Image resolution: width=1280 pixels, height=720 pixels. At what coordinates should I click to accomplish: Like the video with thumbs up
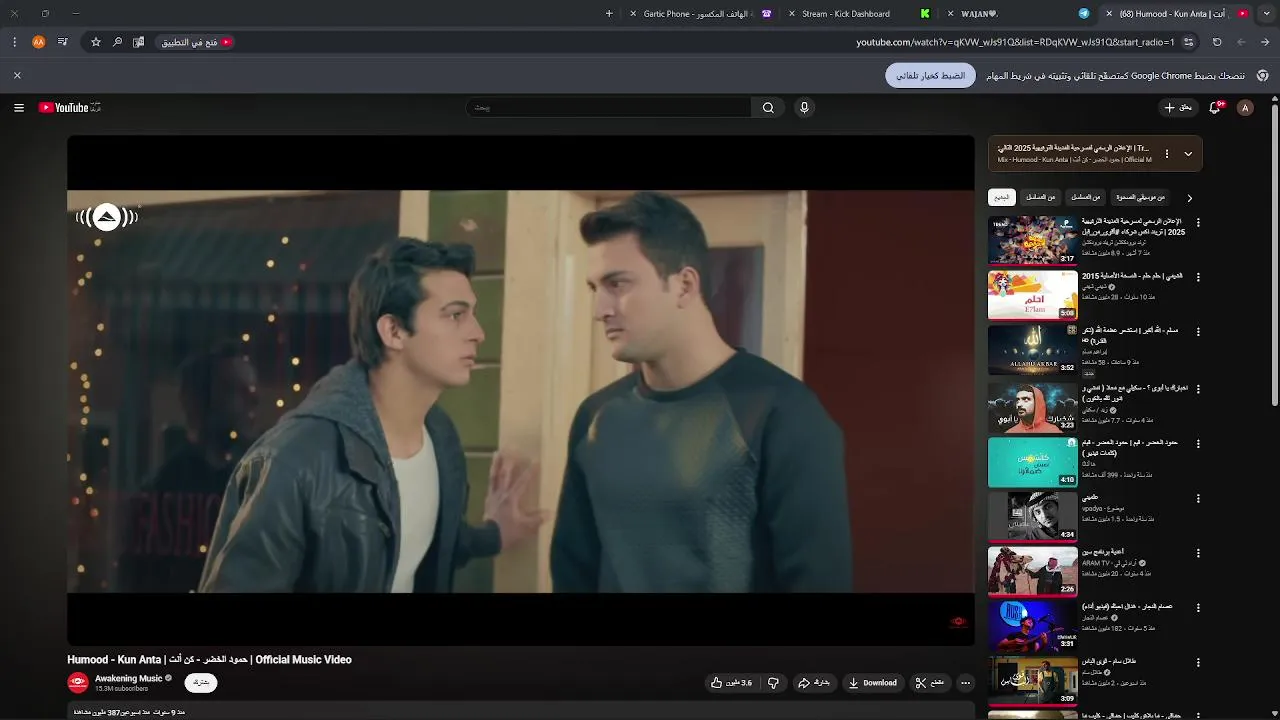pyautogui.click(x=731, y=683)
